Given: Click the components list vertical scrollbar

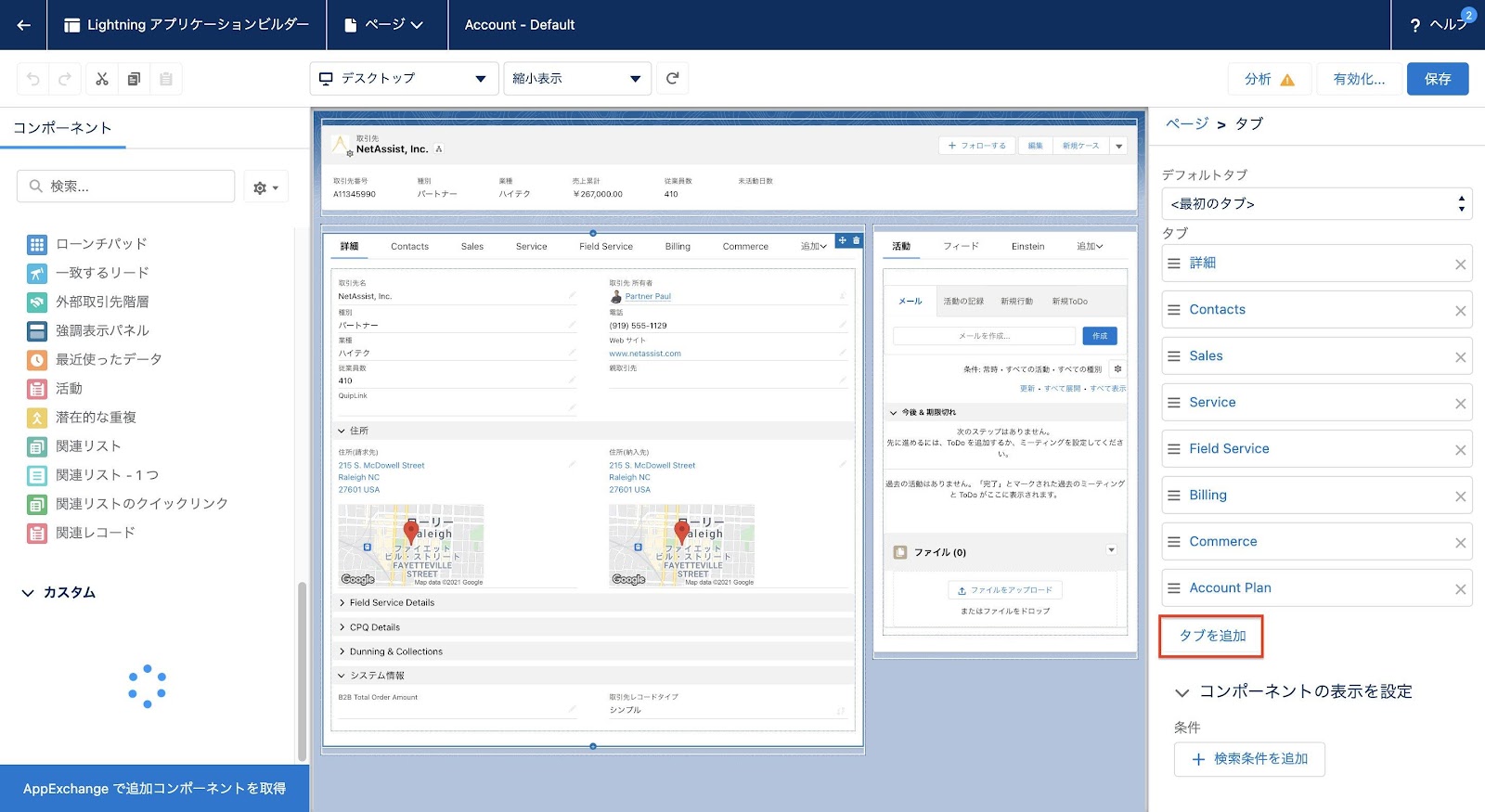Looking at the screenshot, I should pos(302,673).
